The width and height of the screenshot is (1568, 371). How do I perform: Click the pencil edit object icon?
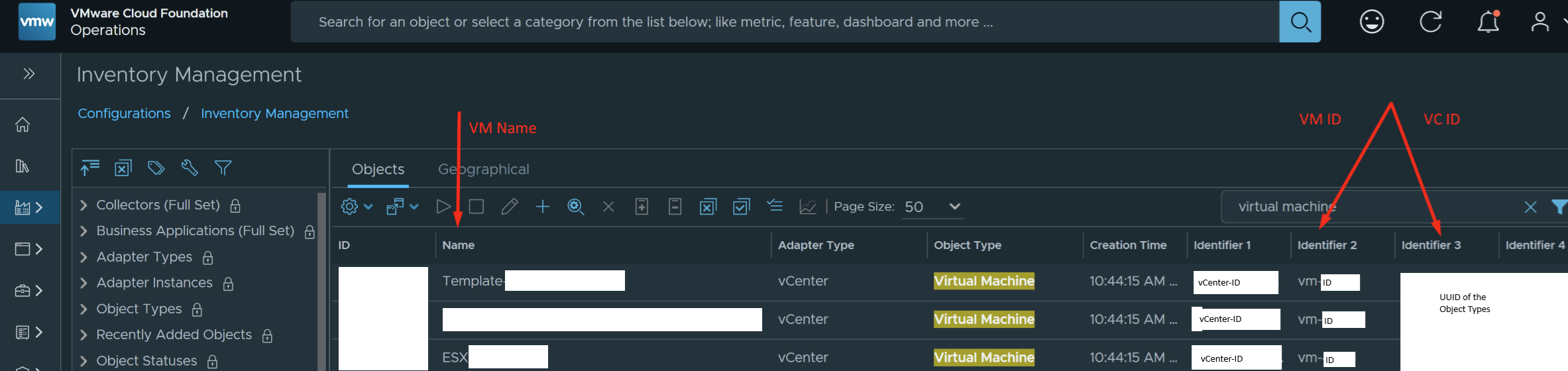click(509, 207)
